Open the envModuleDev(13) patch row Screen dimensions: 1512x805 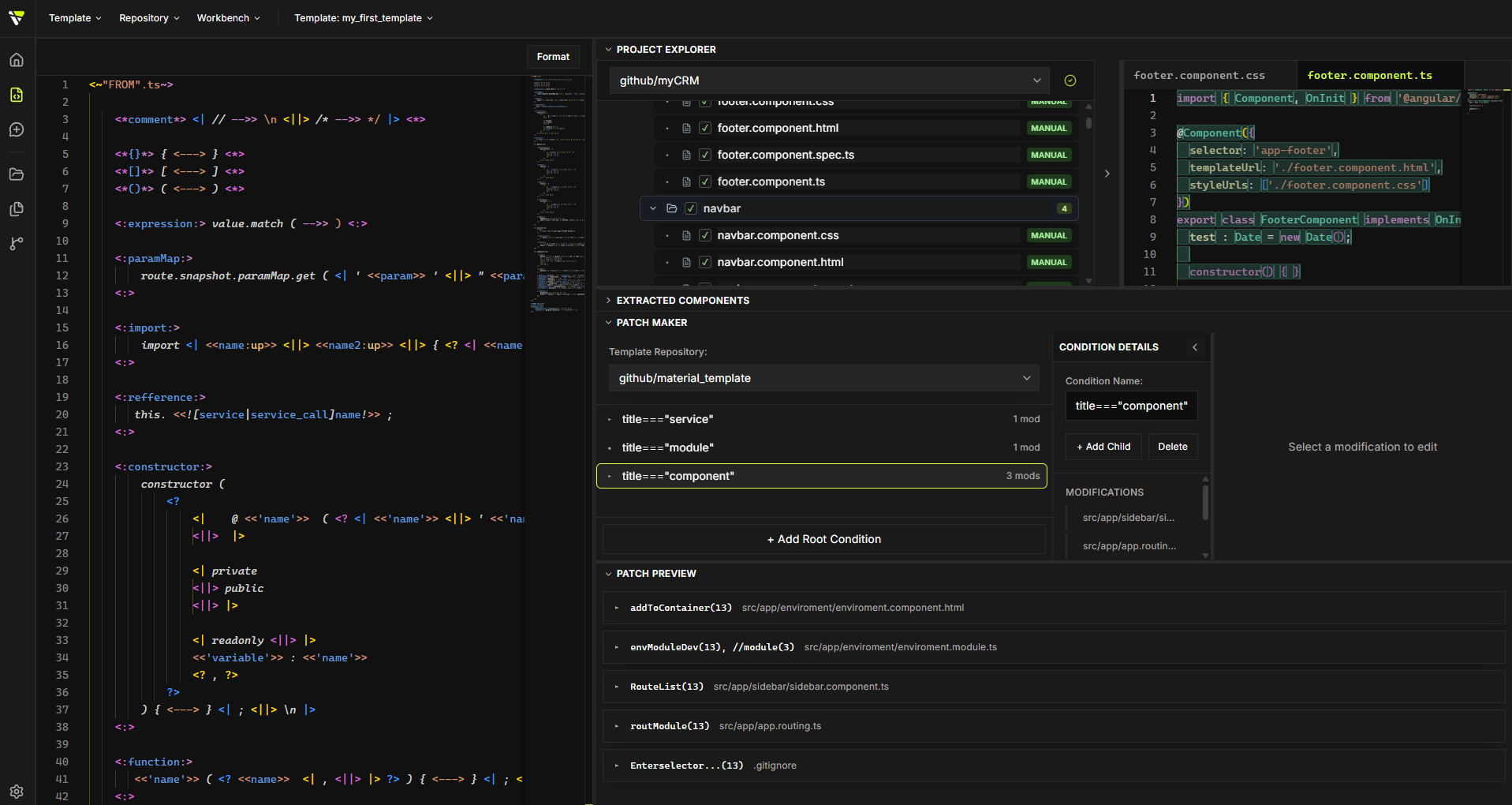coord(1054,647)
